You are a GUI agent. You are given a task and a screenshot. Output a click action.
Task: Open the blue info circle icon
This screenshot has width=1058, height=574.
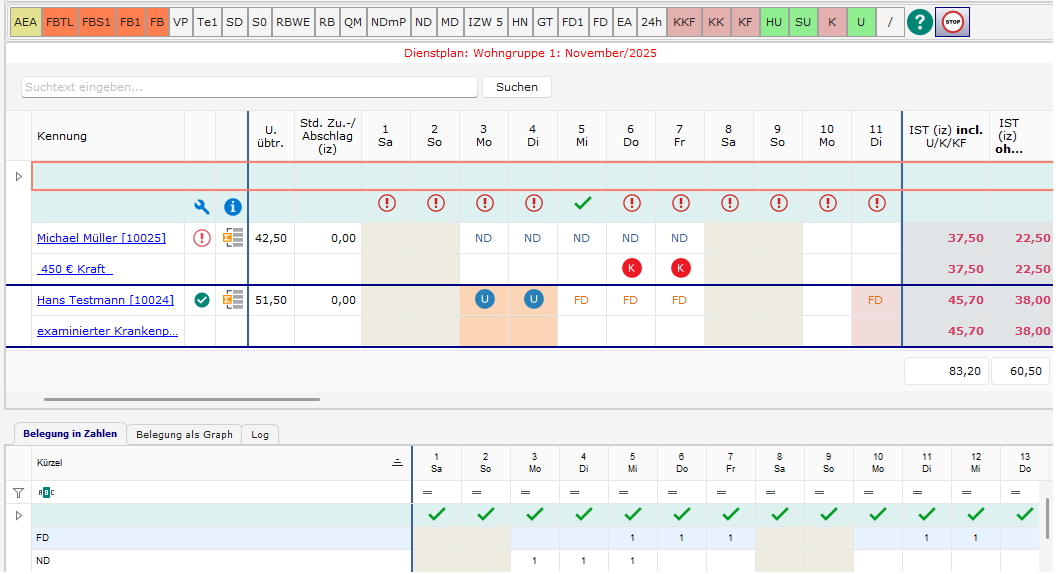point(233,207)
